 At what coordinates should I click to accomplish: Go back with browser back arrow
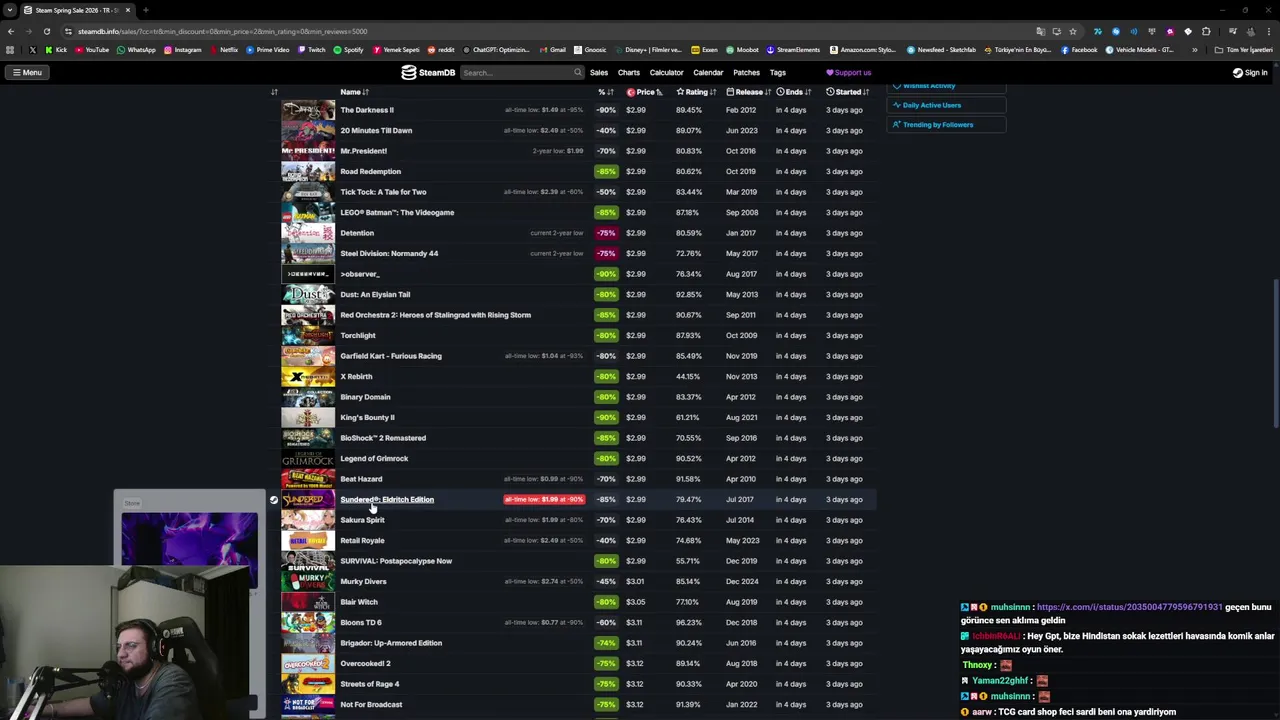coord(11,31)
